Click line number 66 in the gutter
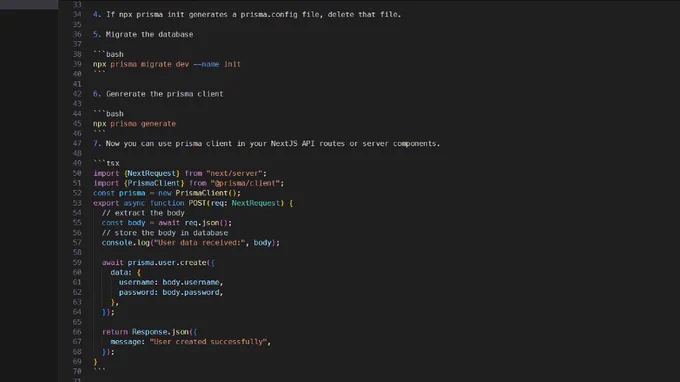This screenshot has width=680, height=382. click(77, 332)
